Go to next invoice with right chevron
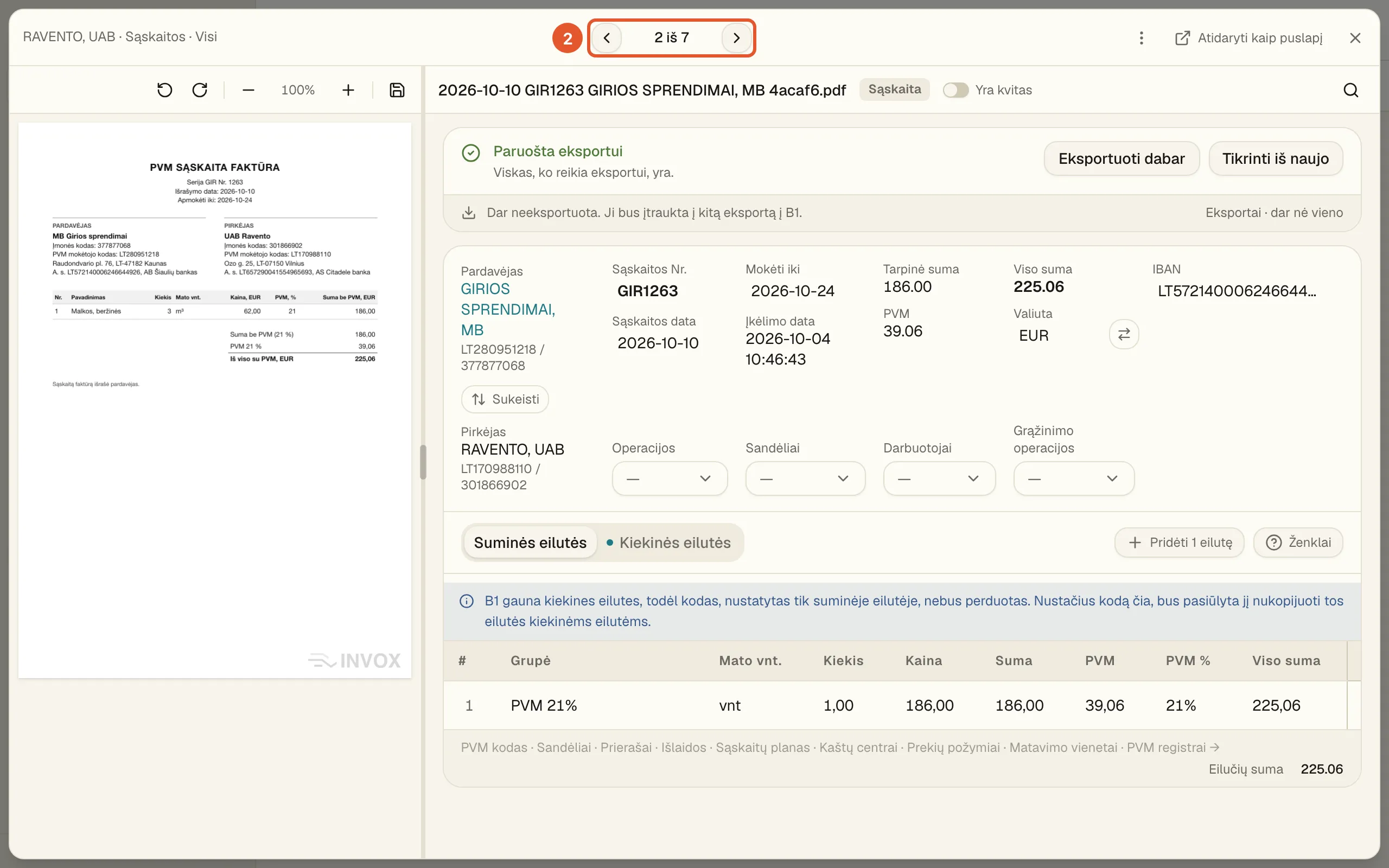The width and height of the screenshot is (1389, 868). (736, 38)
